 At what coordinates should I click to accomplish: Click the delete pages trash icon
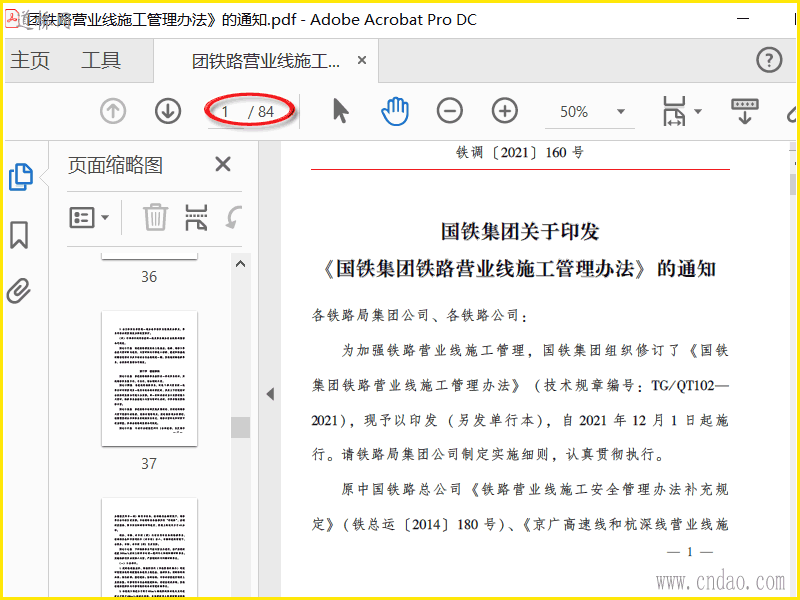click(155, 217)
